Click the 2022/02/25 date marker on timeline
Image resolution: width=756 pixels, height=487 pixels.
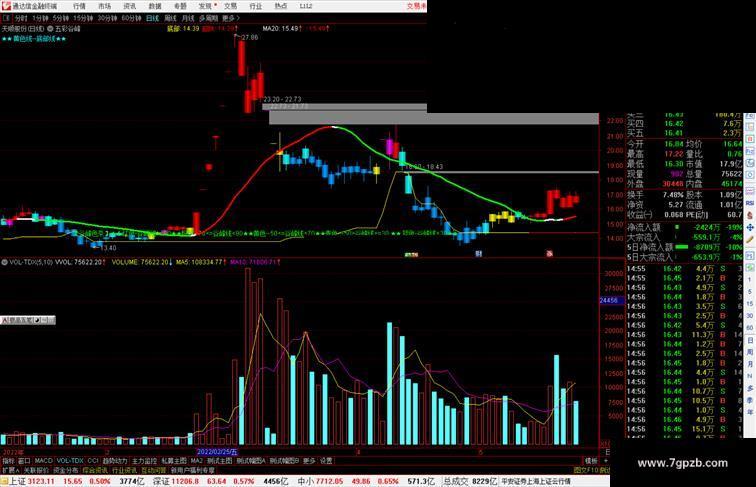point(217,452)
